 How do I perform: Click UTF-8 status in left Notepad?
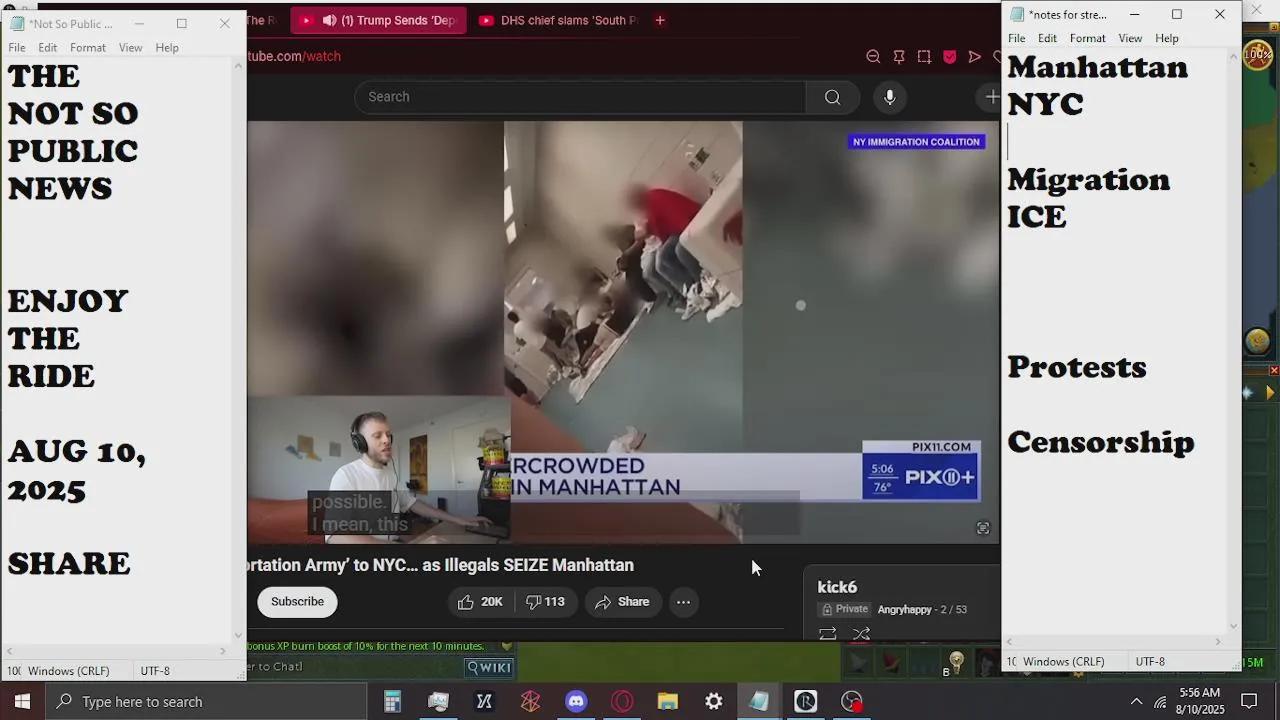coord(155,671)
